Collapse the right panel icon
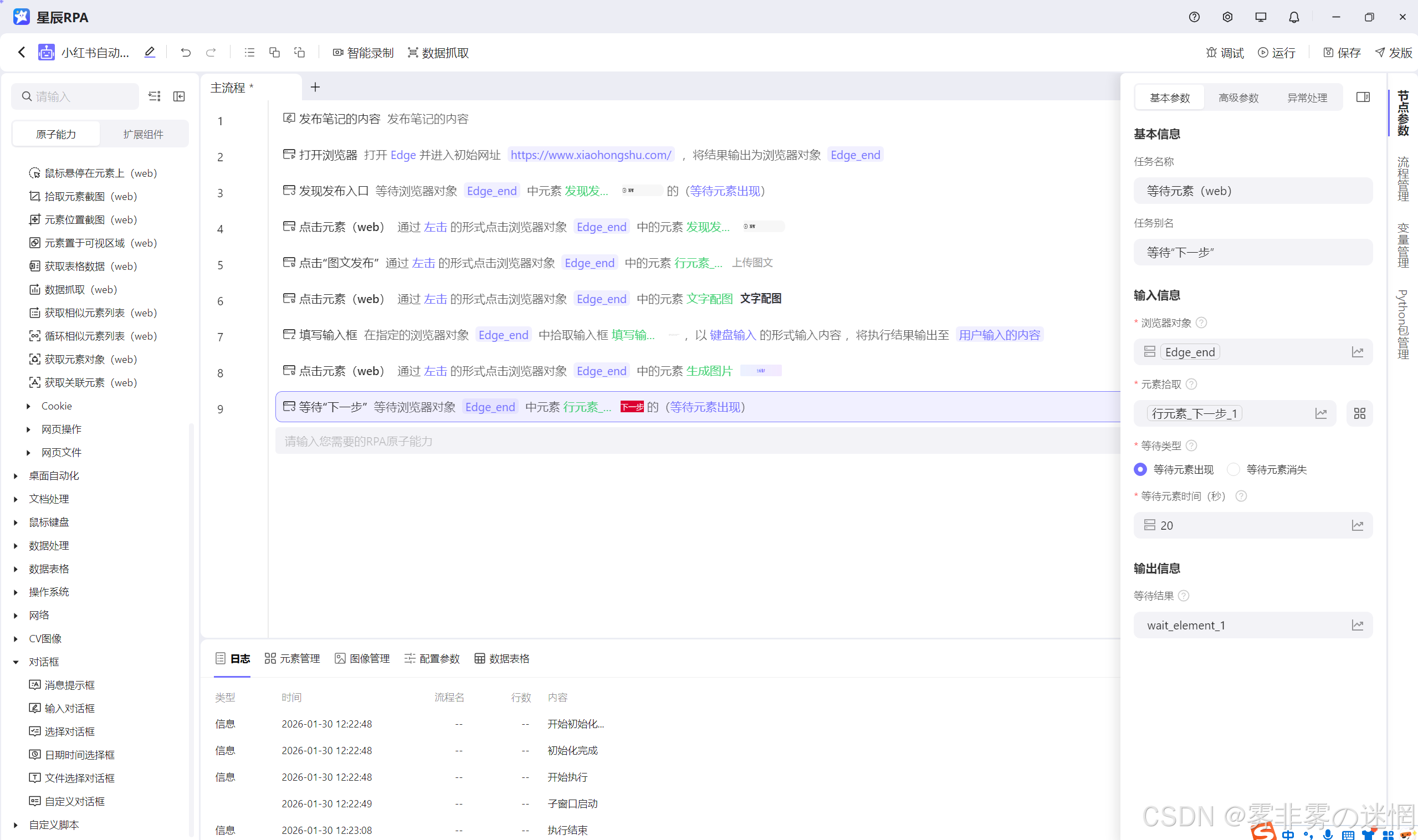Image resolution: width=1418 pixels, height=840 pixels. [1363, 98]
